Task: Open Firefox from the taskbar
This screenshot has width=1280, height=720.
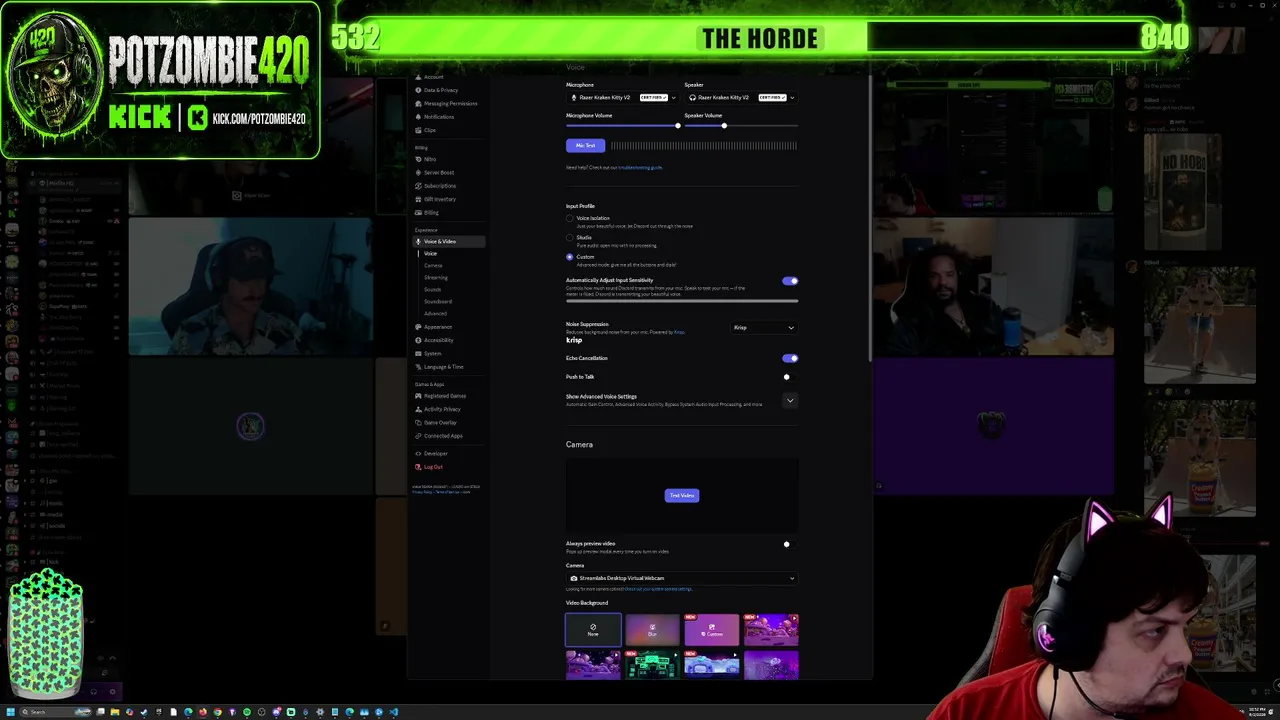Action: point(203,712)
